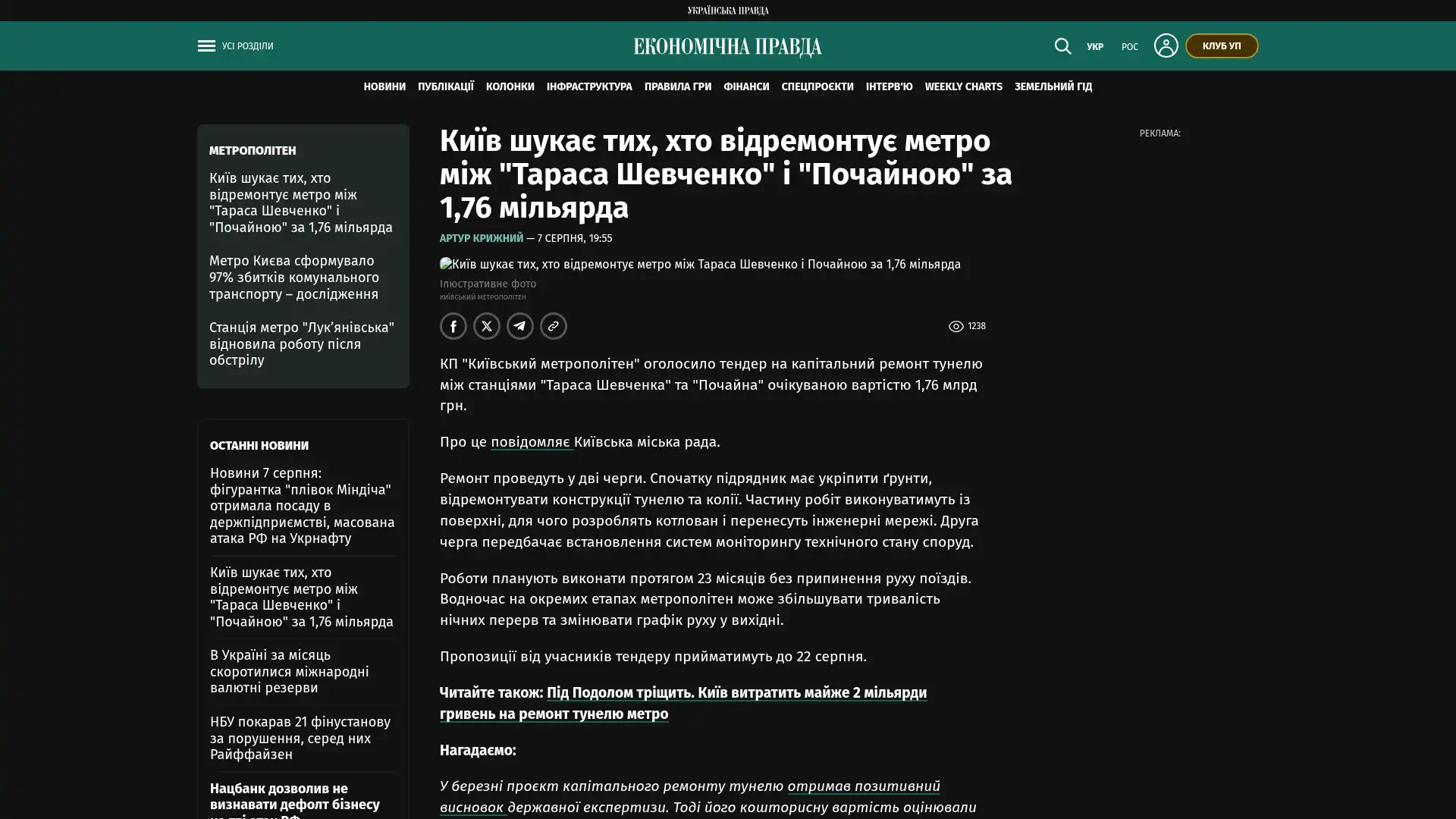Screen dimensions: 1456x819
Task: Switch language to УКР
Action: click(1095, 46)
